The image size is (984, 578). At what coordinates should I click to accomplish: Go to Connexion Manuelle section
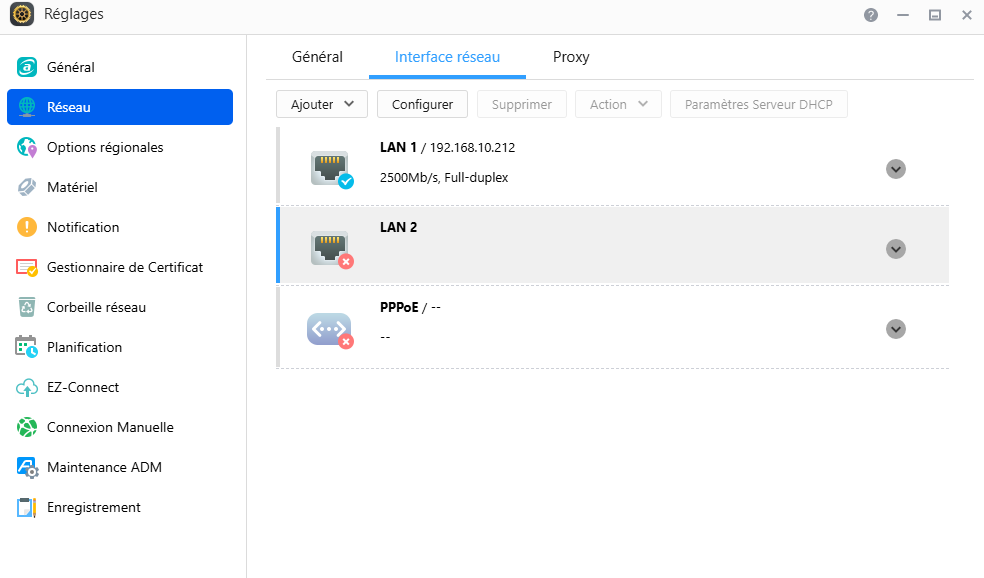point(110,427)
